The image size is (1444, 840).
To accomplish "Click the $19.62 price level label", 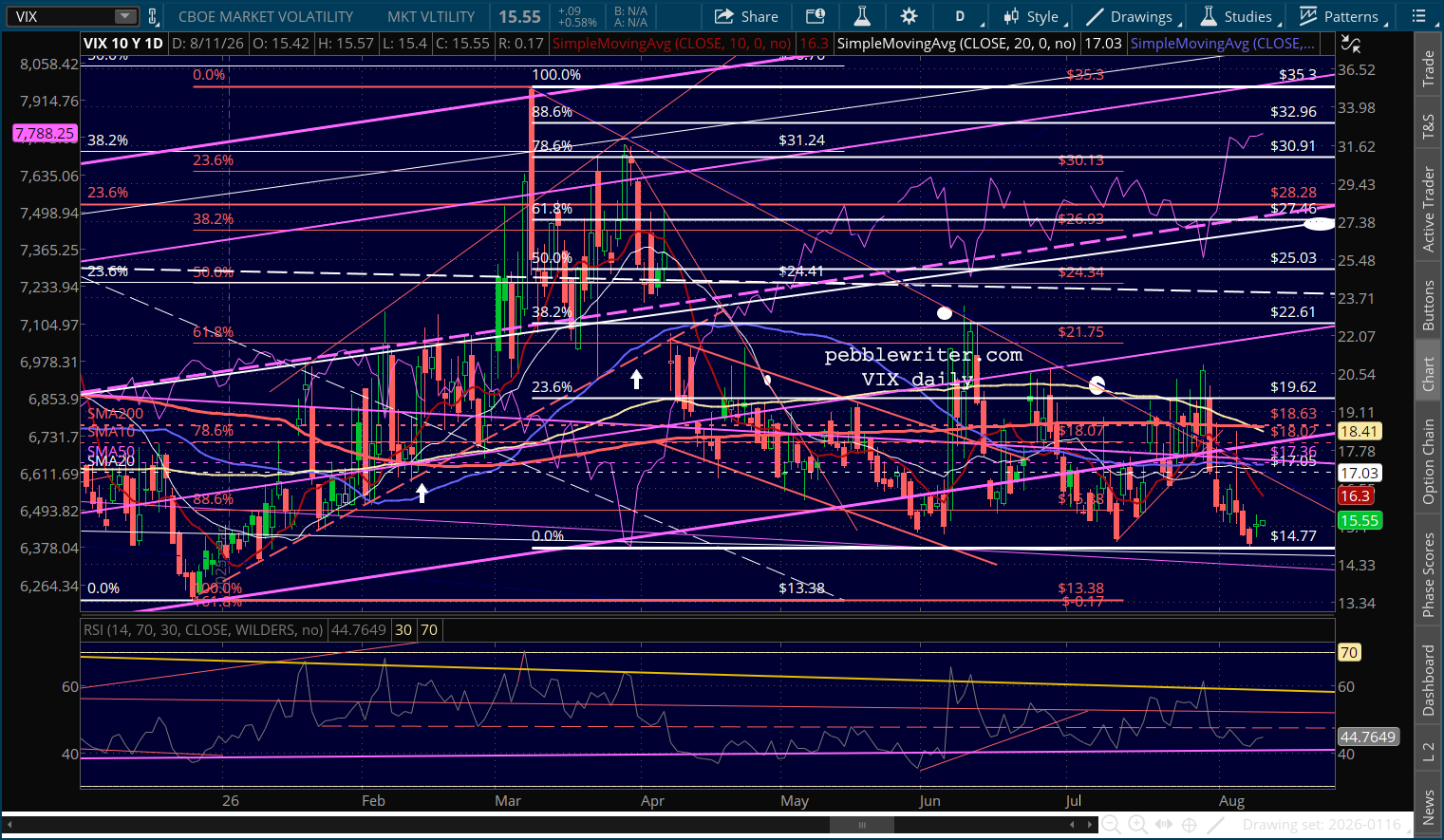I will pos(1293,387).
